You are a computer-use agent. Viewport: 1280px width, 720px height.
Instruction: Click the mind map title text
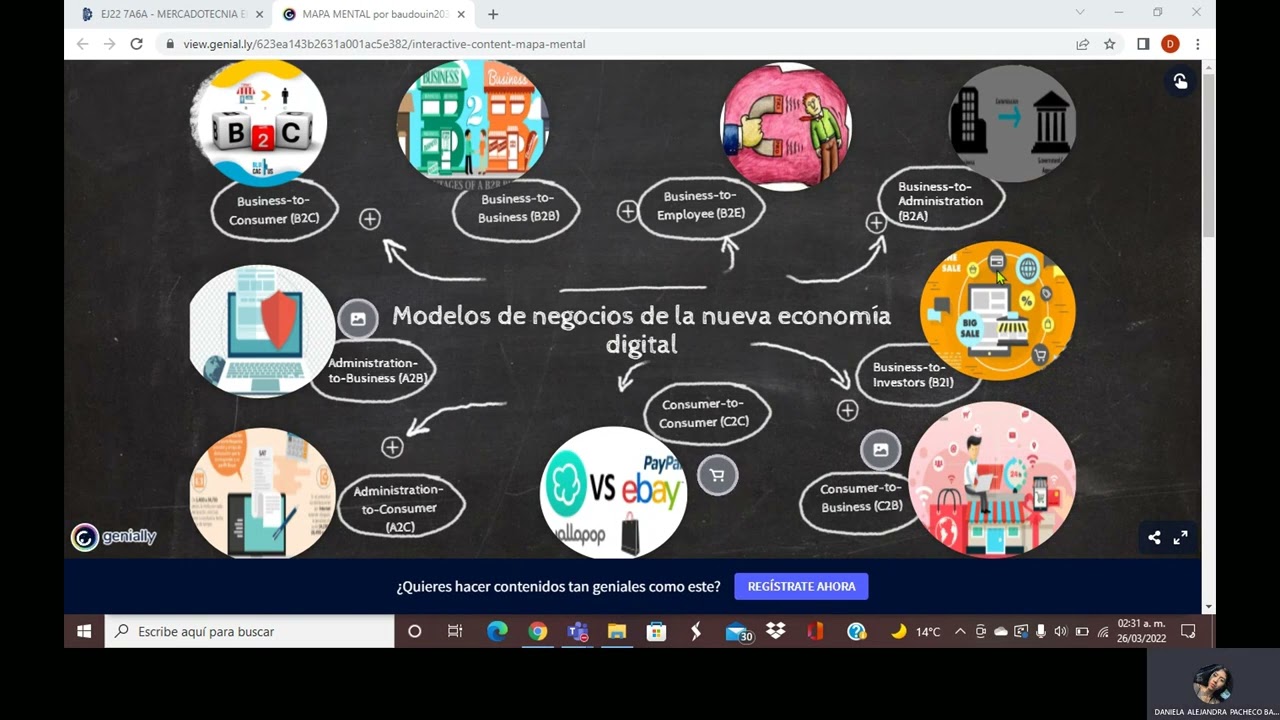641,330
